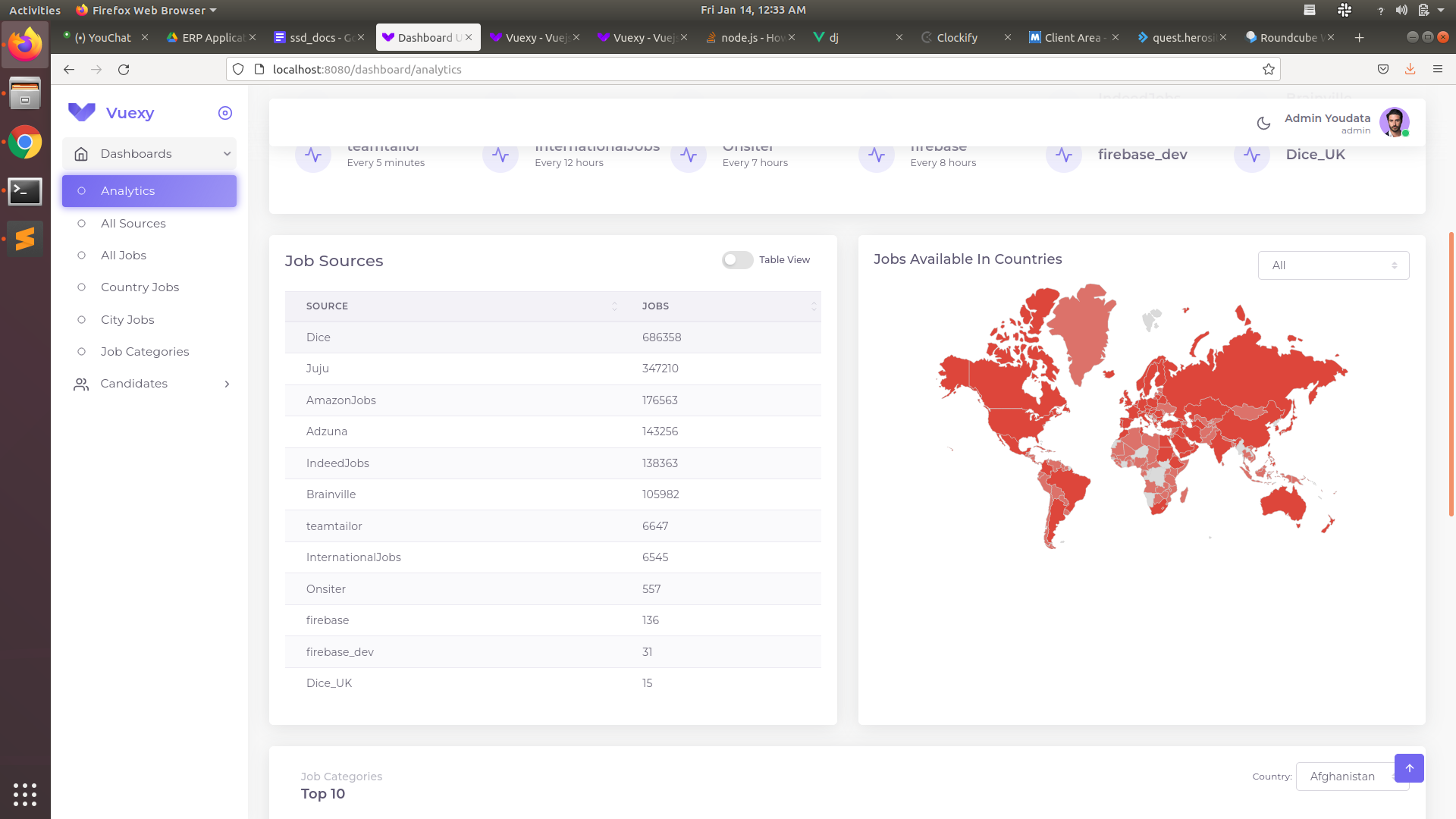Toggle the sidebar pin circle icon
This screenshot has width=1456, height=819.
pos(225,113)
